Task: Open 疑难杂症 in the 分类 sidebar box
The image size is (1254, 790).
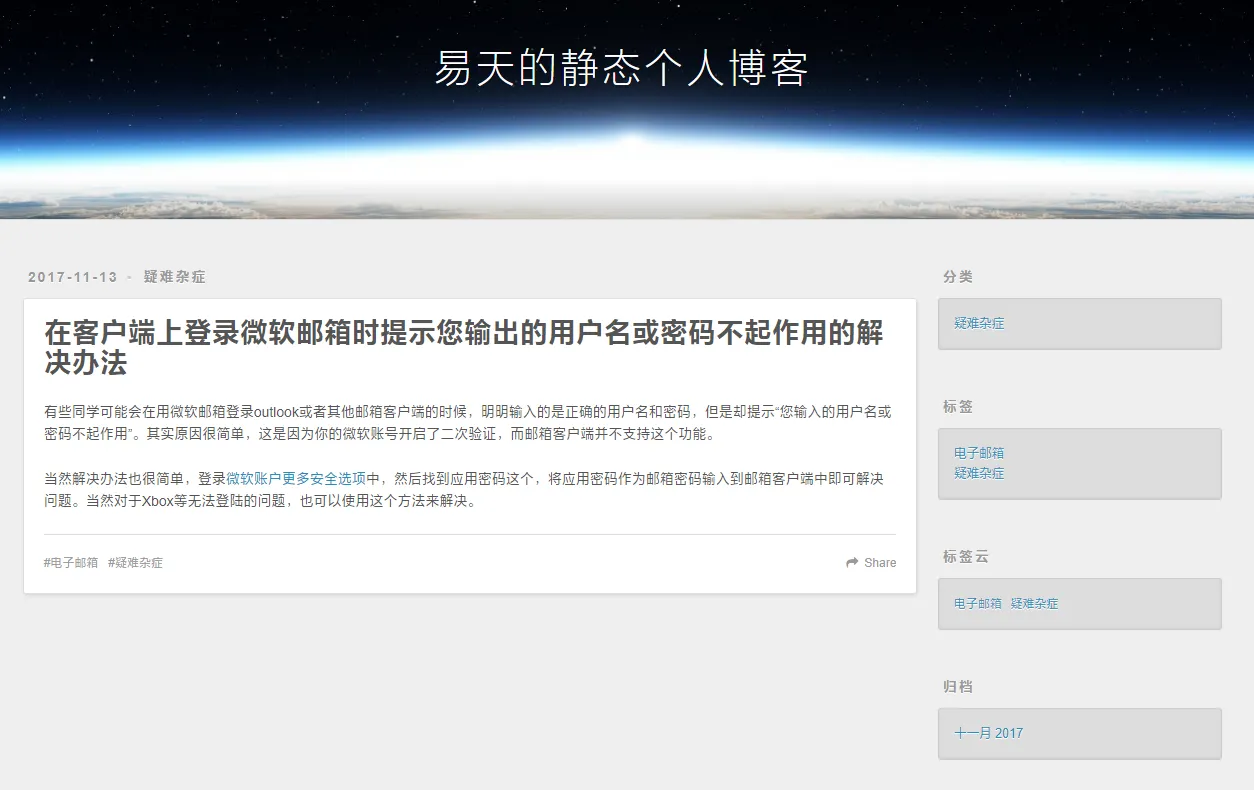Action: [x=979, y=324]
